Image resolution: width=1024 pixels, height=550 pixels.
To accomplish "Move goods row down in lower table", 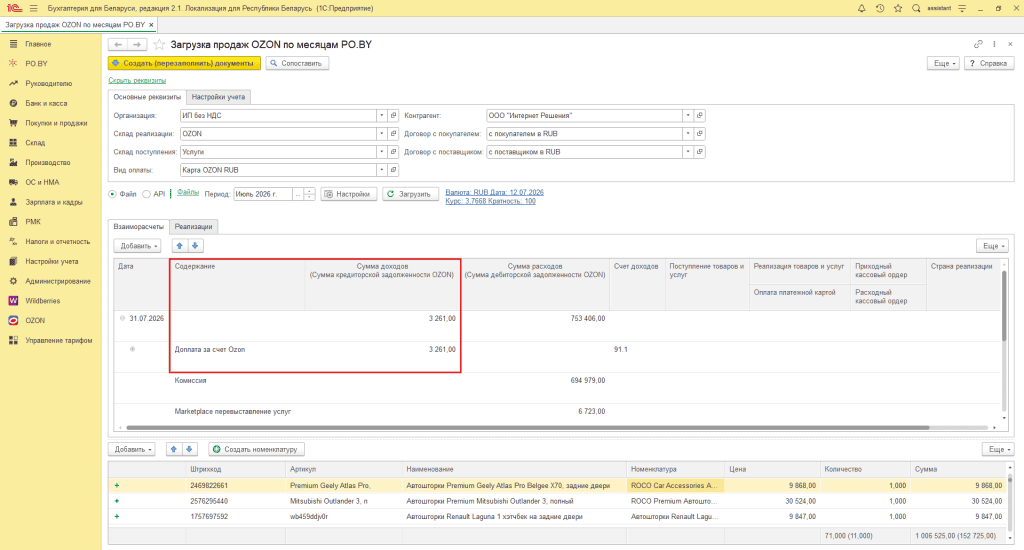I will click(189, 449).
